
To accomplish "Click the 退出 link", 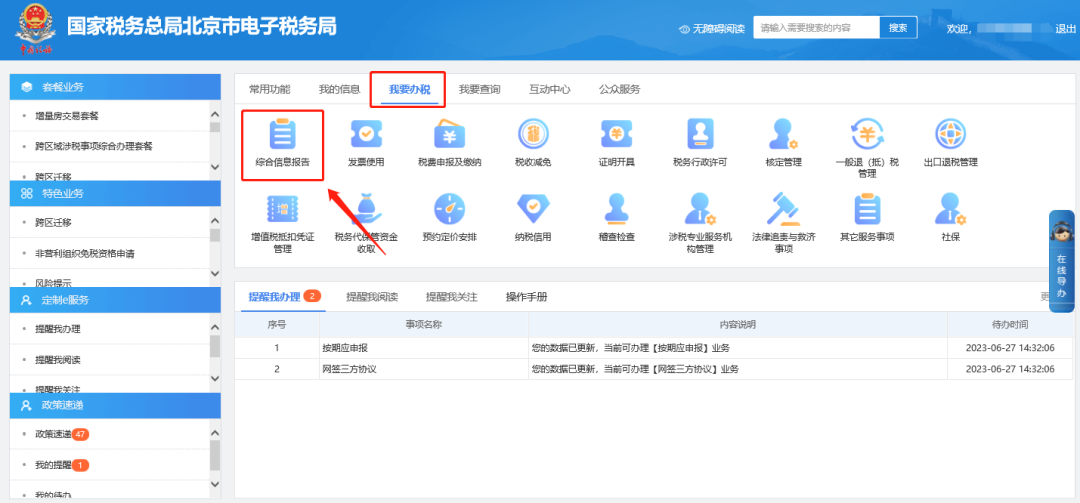I will tap(1066, 29).
